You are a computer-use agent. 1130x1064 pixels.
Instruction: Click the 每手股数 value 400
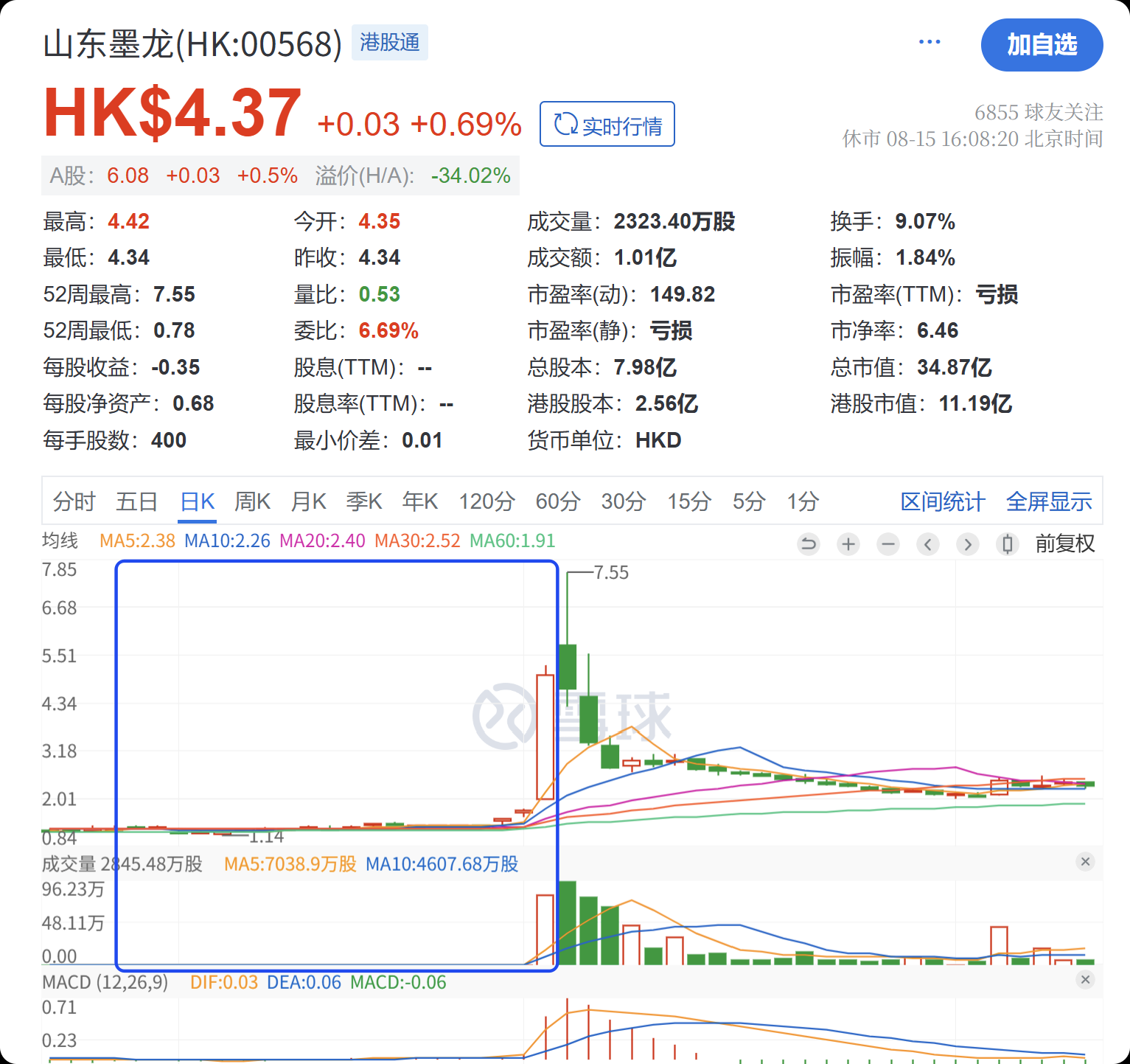coord(169,440)
